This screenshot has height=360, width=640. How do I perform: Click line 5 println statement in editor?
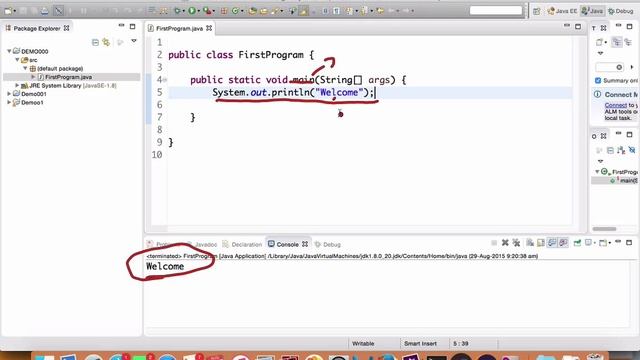293,93
